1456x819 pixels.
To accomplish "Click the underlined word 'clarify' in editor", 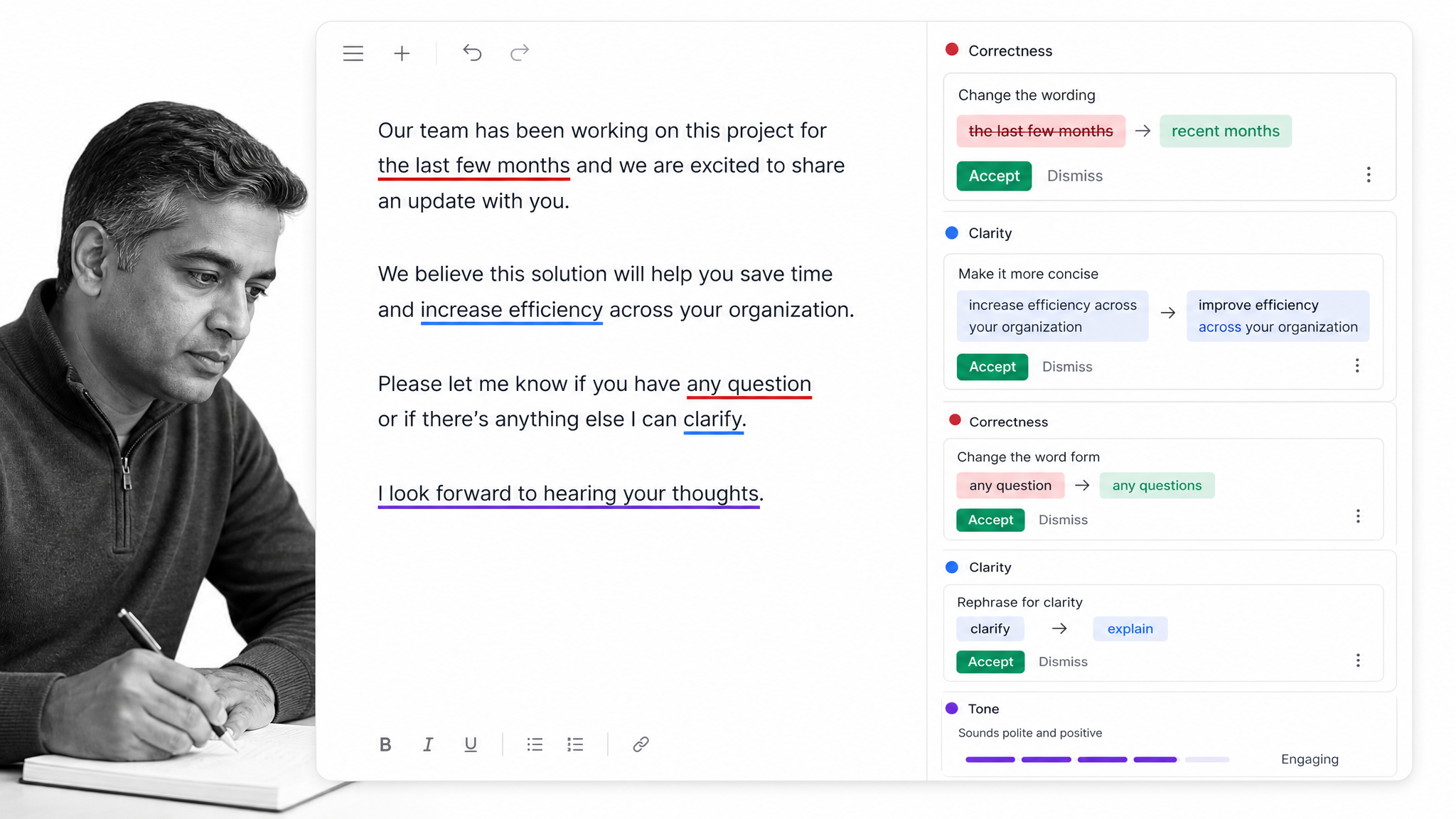I will coord(713,419).
